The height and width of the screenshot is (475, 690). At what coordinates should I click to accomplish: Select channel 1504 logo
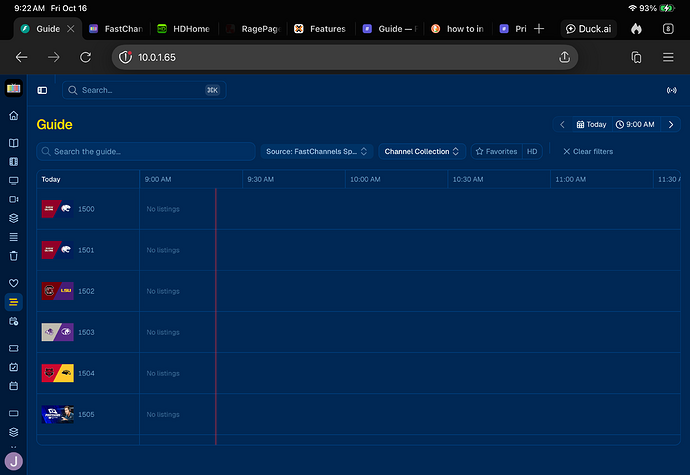58,373
